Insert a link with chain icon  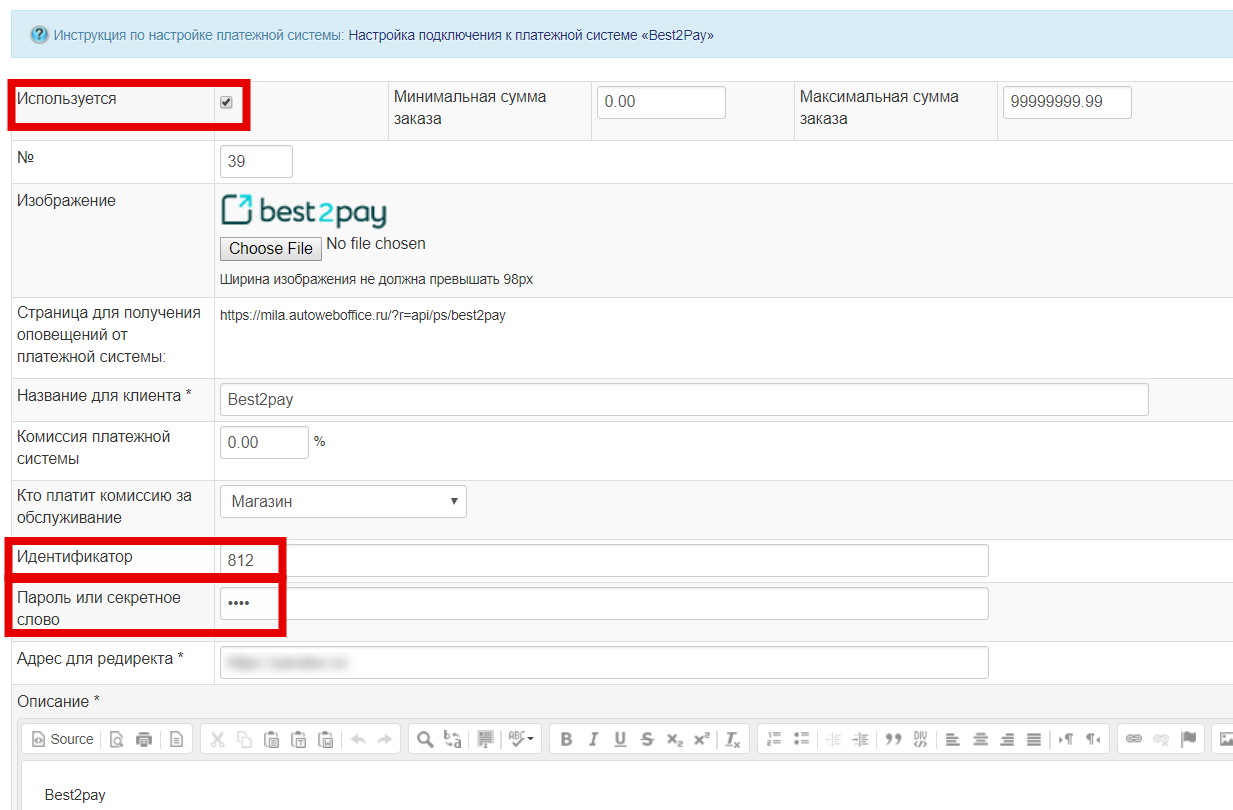(x=1134, y=739)
